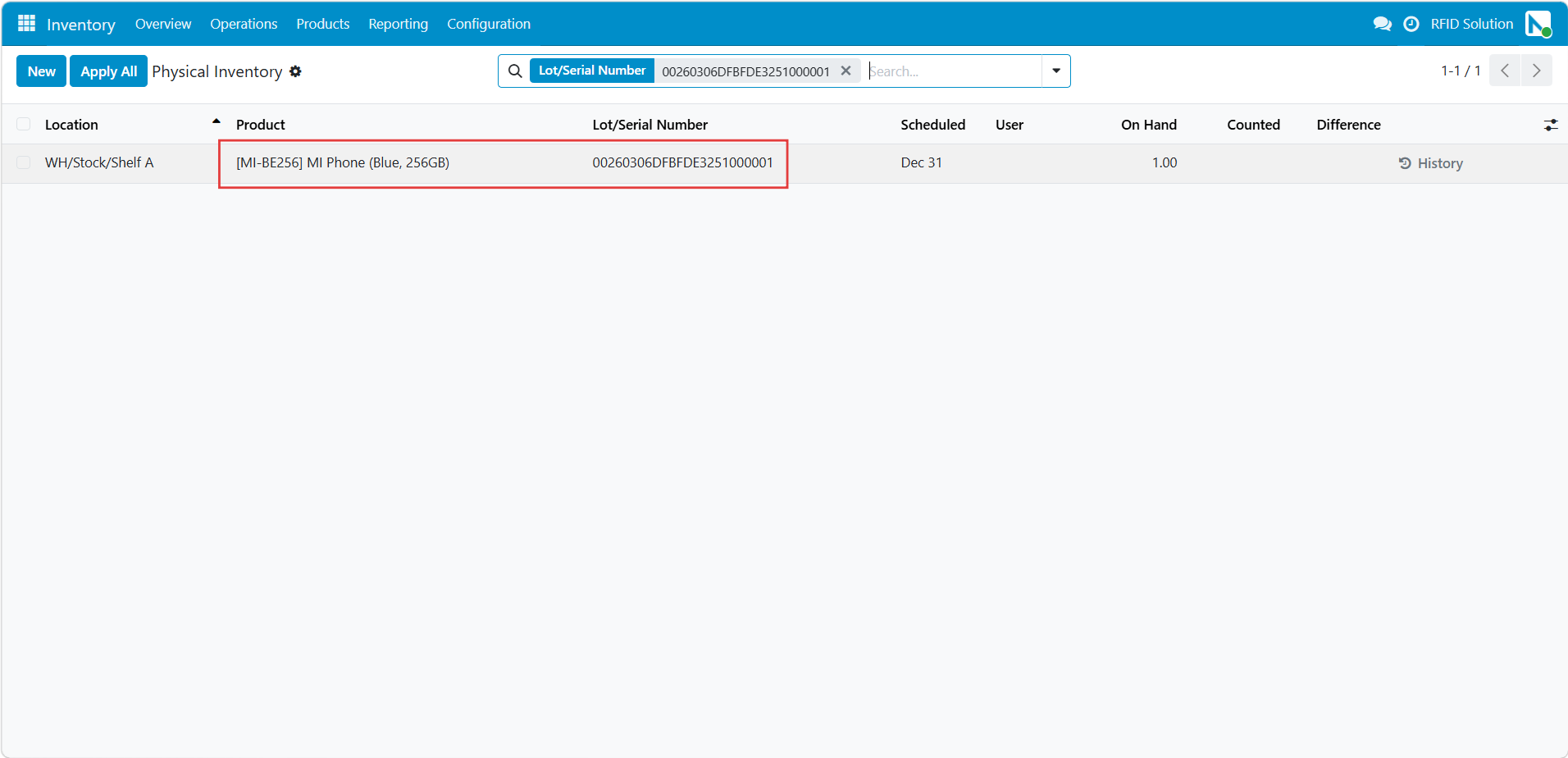Open the user avatar menu
Viewport: 1568px width, 758px height.
1538,24
